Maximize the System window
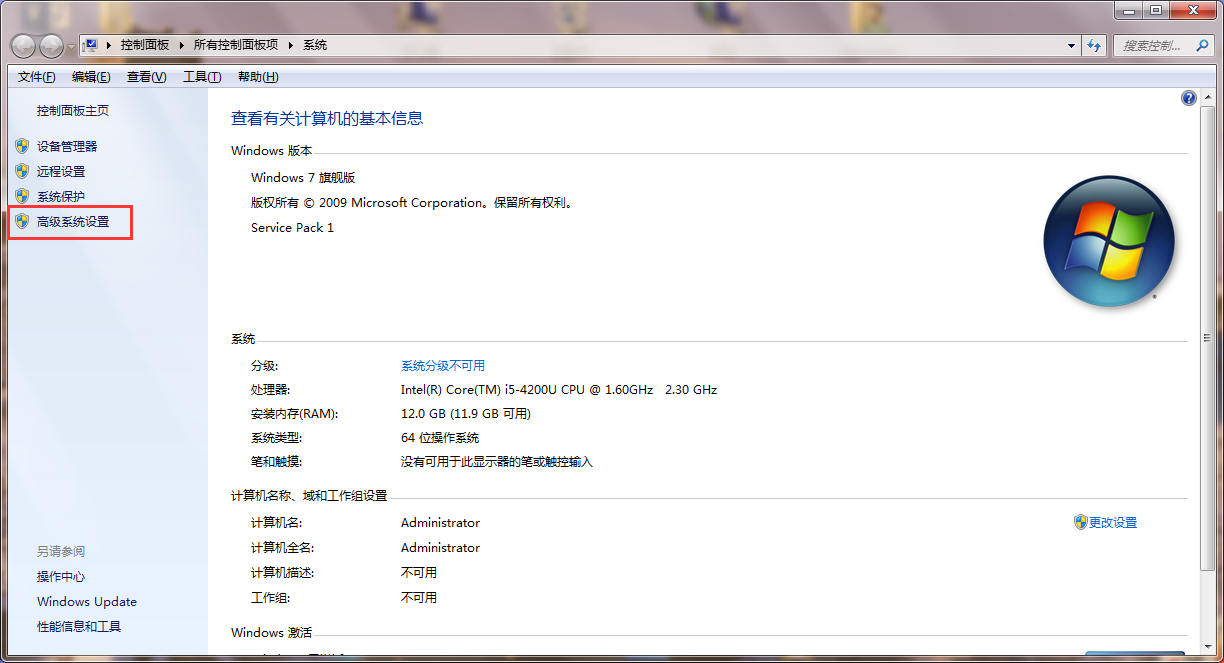This screenshot has height=663, width=1224. [1155, 10]
